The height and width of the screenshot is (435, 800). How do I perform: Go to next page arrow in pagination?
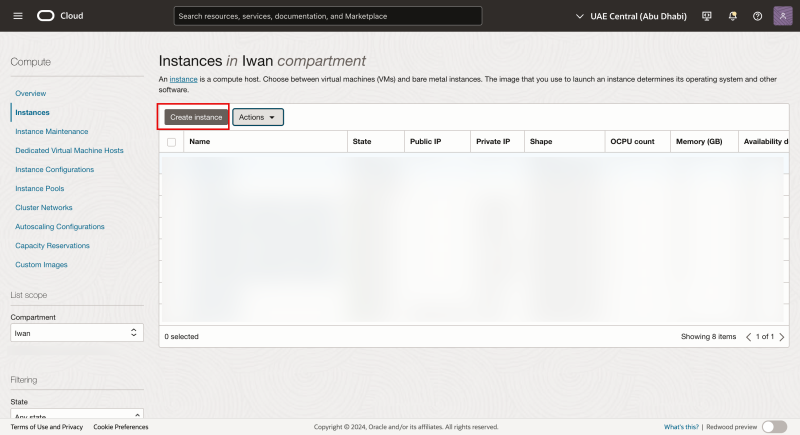783,337
